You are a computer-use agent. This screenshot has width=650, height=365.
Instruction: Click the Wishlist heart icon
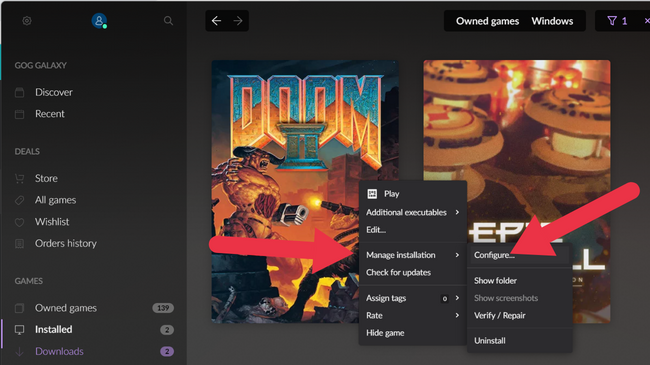[19, 222]
